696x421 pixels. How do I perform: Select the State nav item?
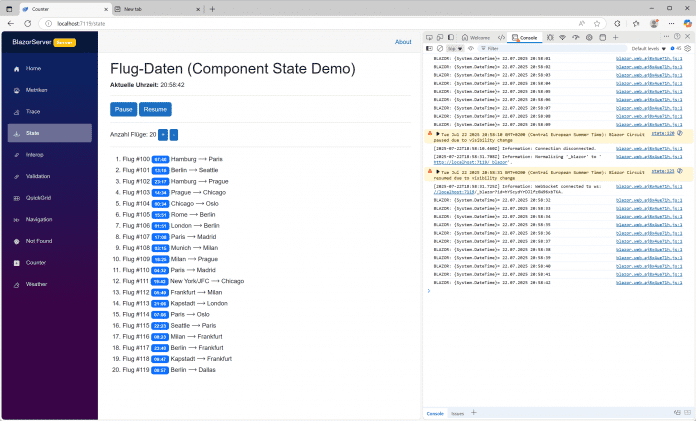(50, 133)
